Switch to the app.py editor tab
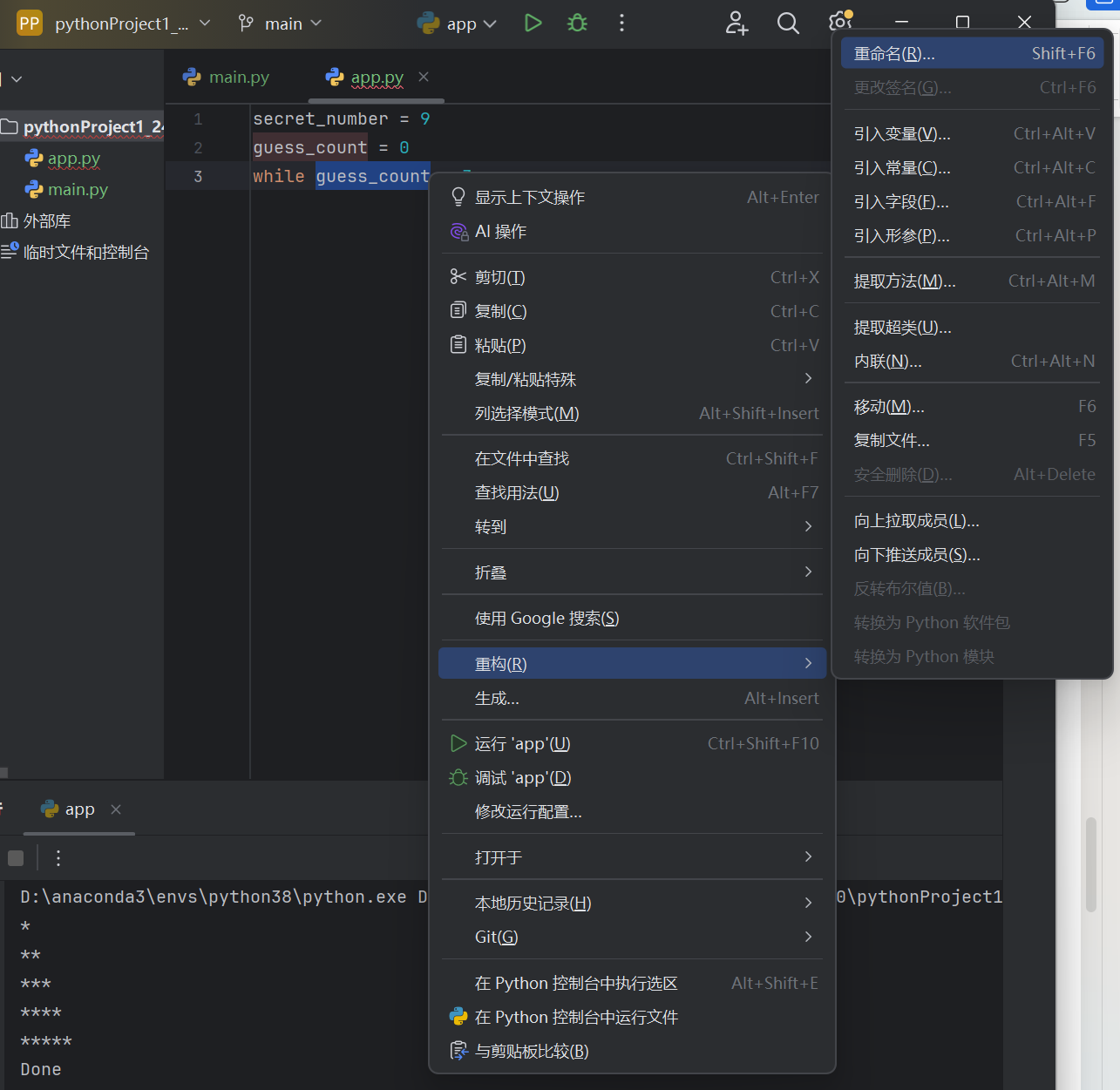The height and width of the screenshot is (1090, 1120). [377, 78]
